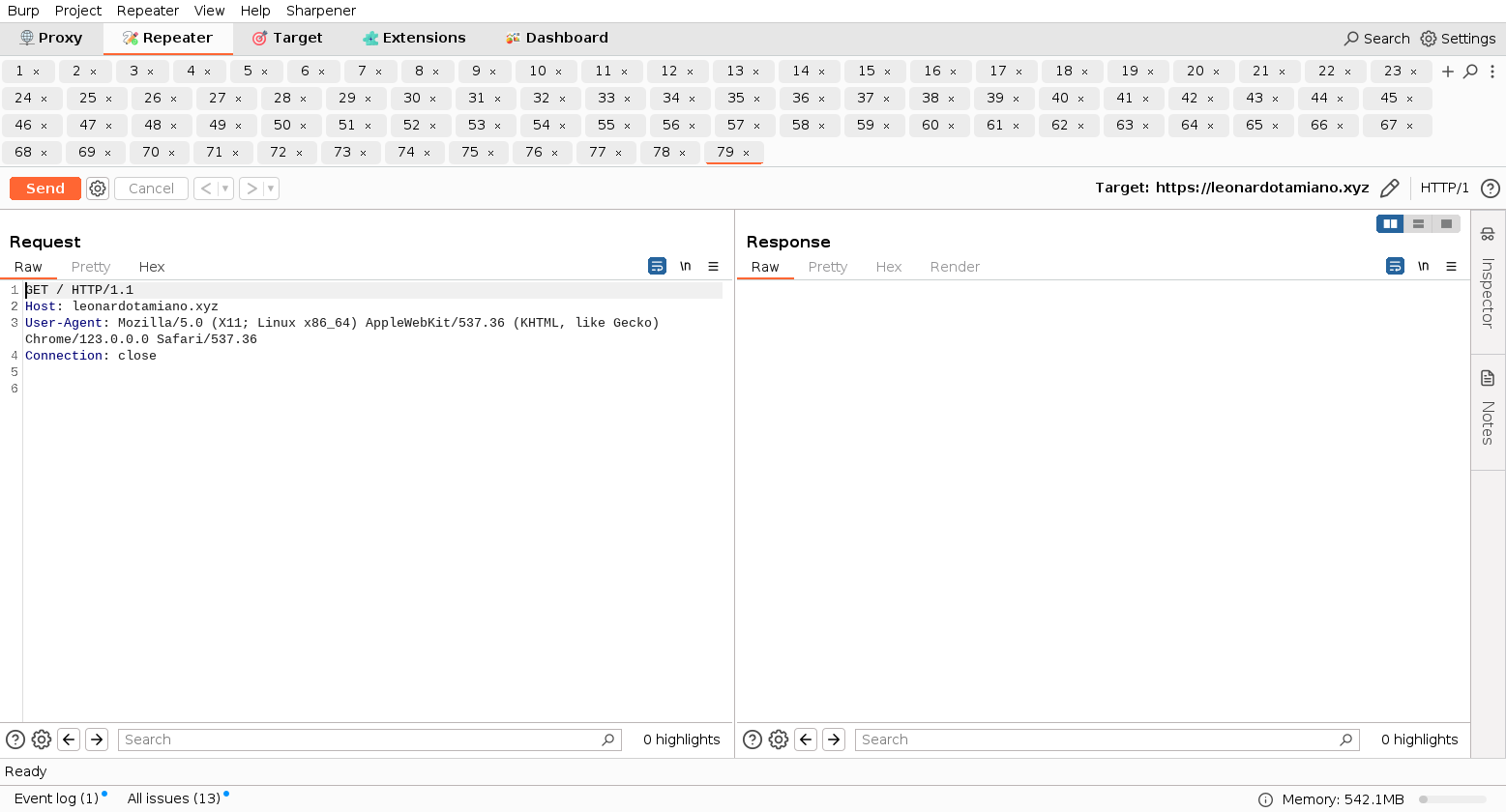Switch to the Extensions tab

(x=414, y=38)
